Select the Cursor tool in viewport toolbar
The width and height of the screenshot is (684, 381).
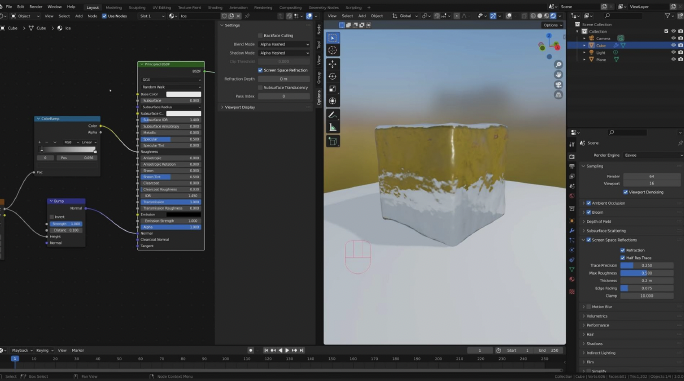[x=332, y=50]
